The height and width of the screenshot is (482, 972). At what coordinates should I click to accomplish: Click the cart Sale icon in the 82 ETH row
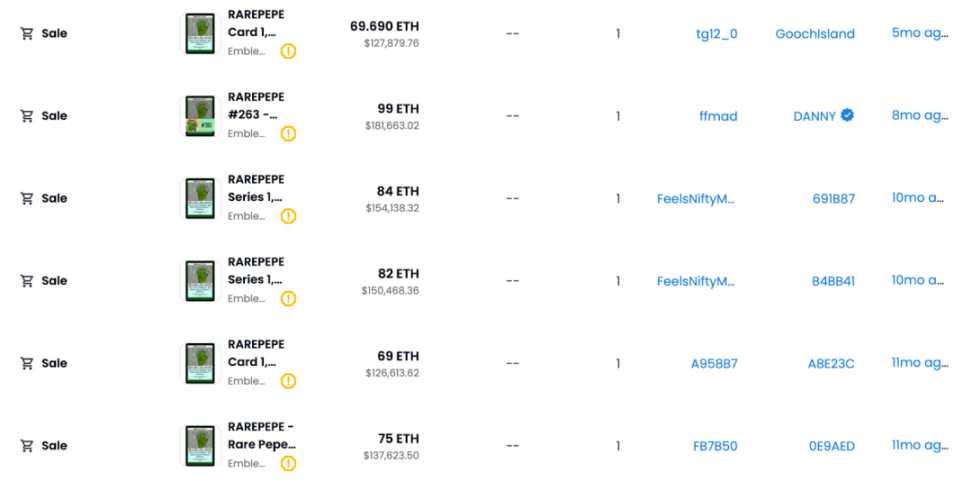click(27, 281)
